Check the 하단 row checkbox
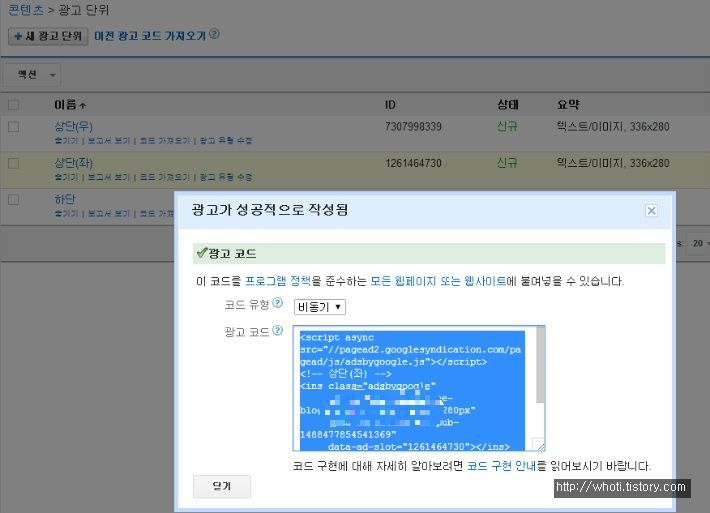The width and height of the screenshot is (710, 513). click(x=14, y=199)
